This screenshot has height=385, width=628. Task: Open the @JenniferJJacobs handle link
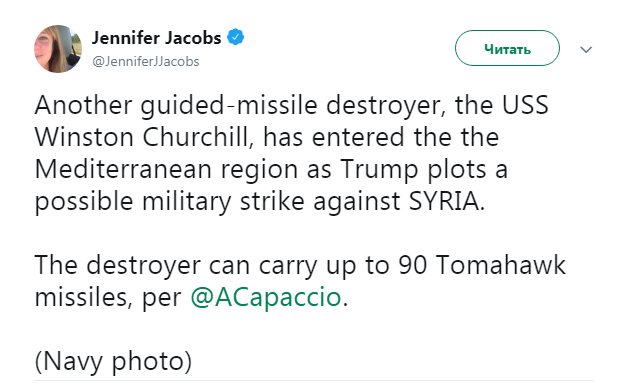[146, 61]
